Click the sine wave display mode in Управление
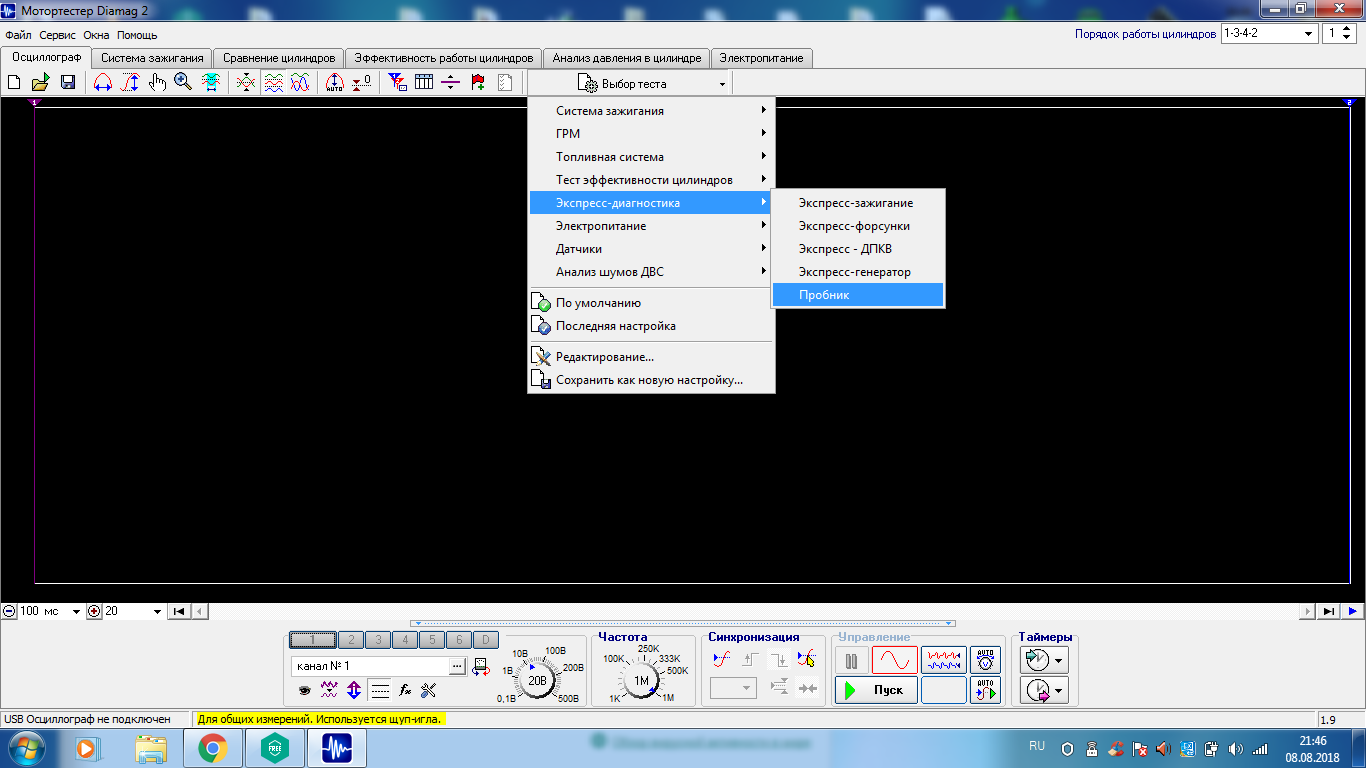 894,660
